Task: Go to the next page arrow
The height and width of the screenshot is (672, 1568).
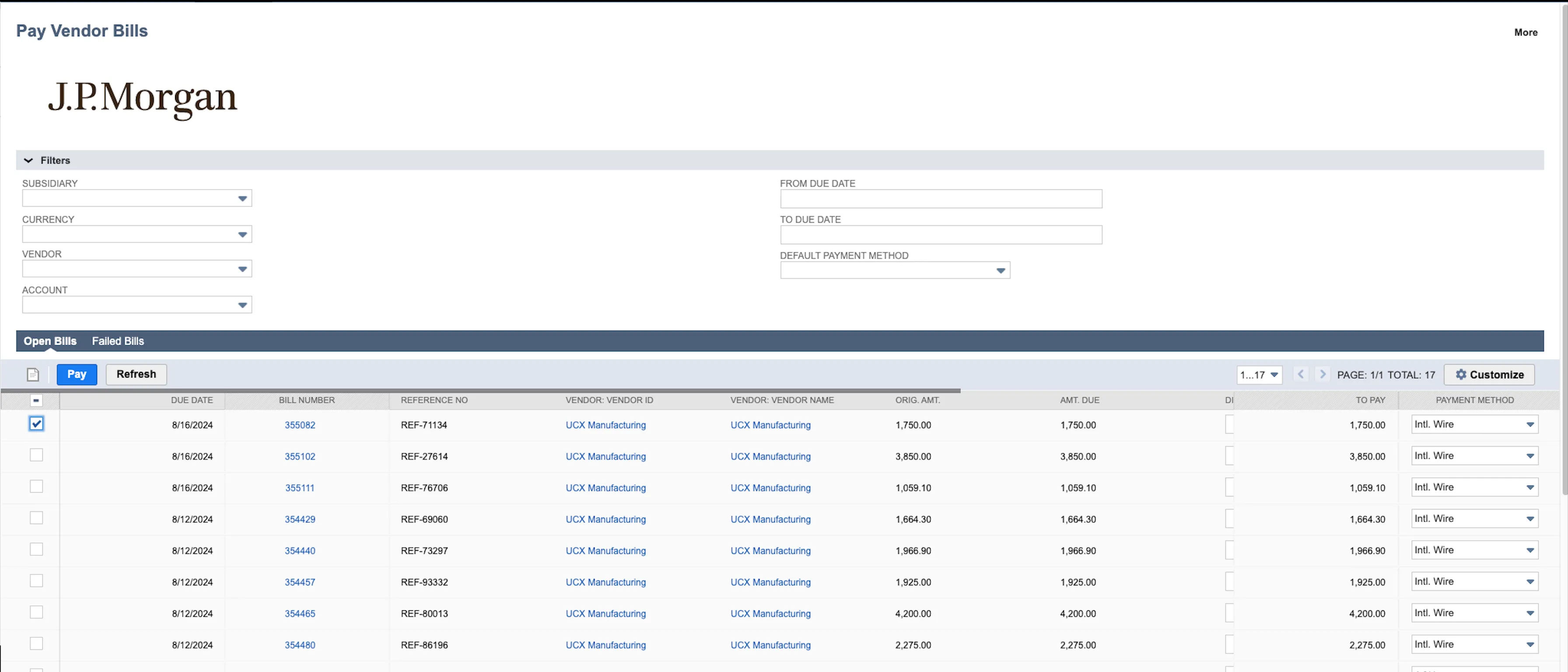Action: [x=1322, y=374]
